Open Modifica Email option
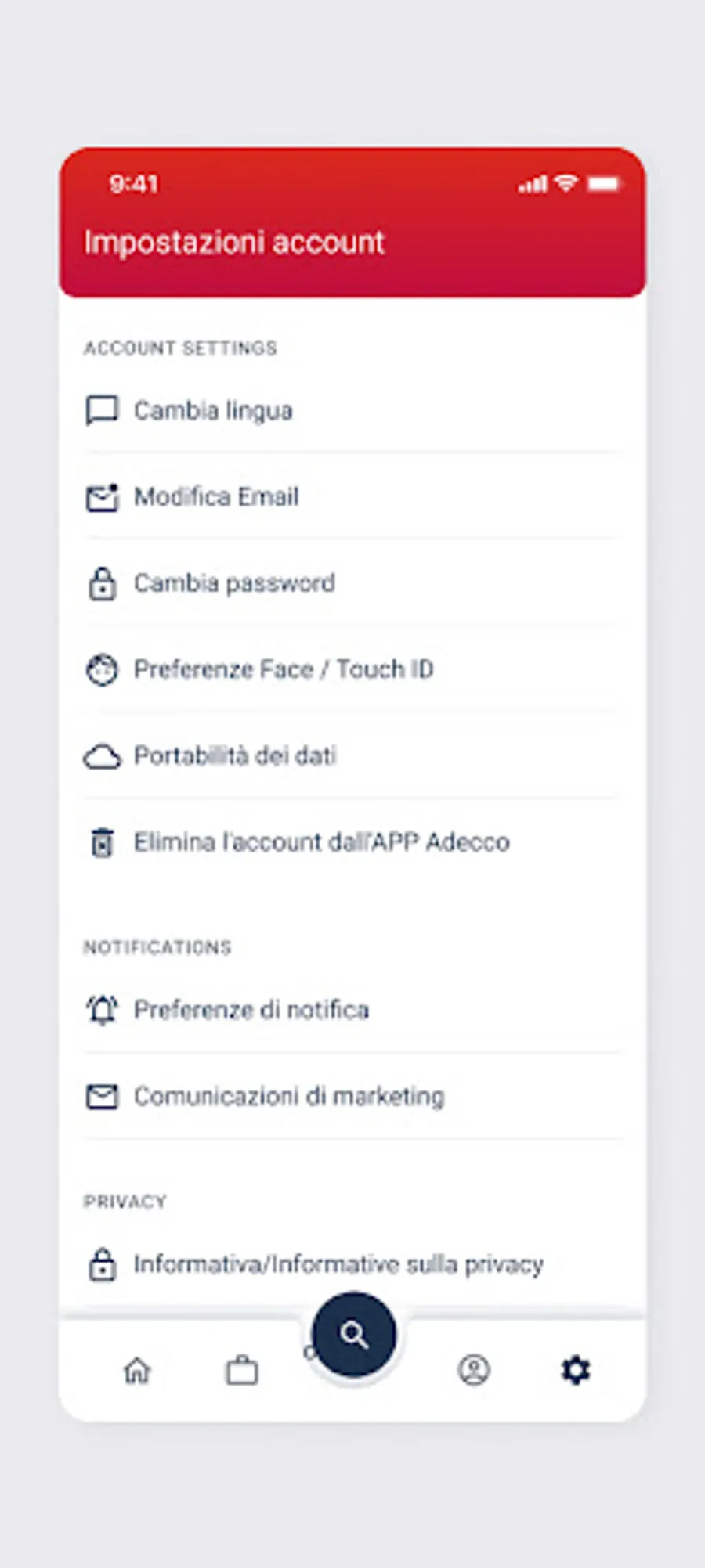This screenshot has height=1568, width=705. tap(216, 497)
